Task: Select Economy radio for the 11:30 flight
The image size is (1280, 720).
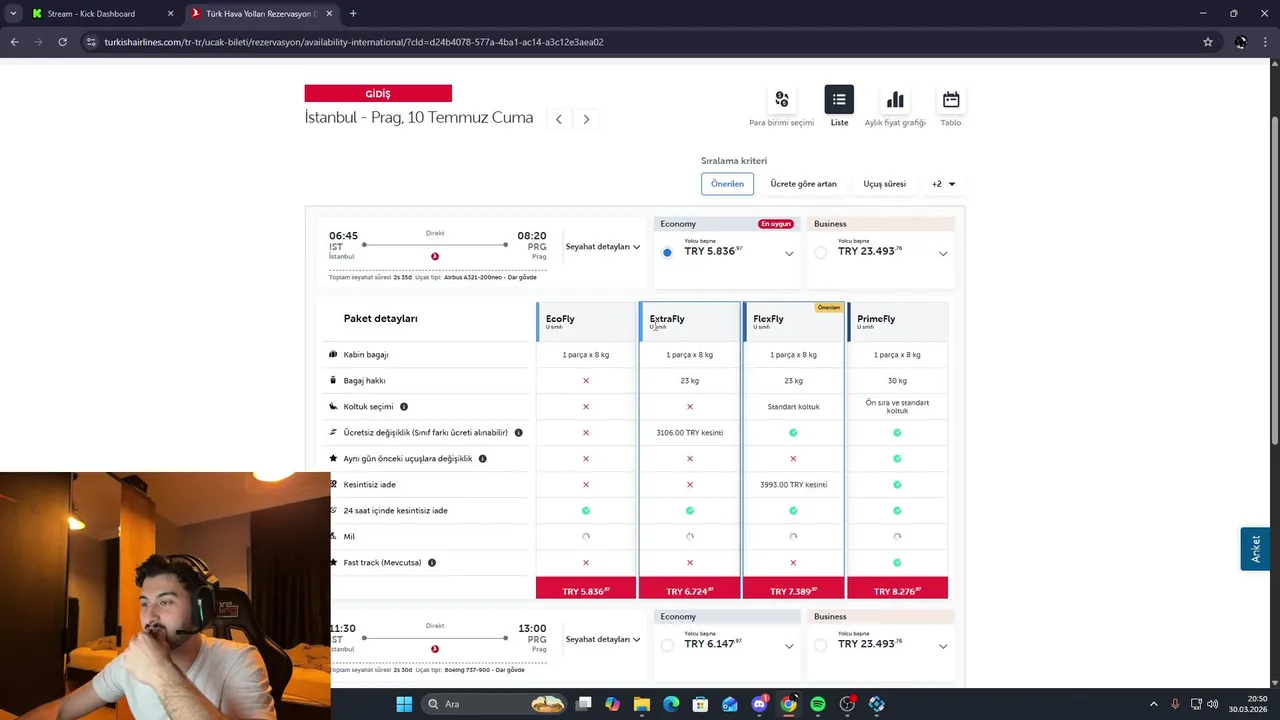Action: [x=667, y=646]
